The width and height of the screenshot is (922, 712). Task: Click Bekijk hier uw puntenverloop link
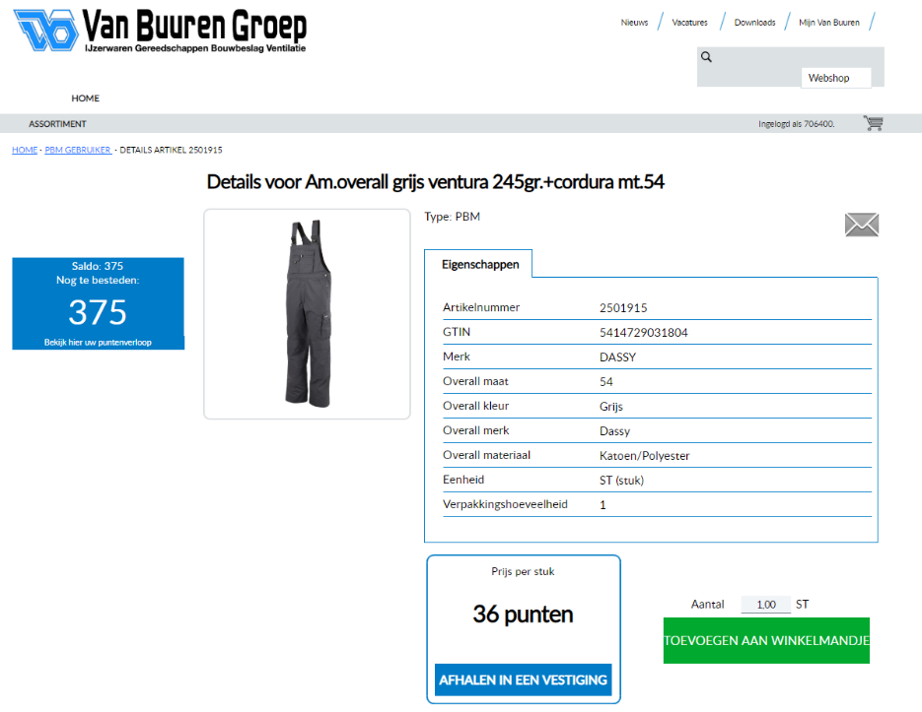click(x=98, y=342)
